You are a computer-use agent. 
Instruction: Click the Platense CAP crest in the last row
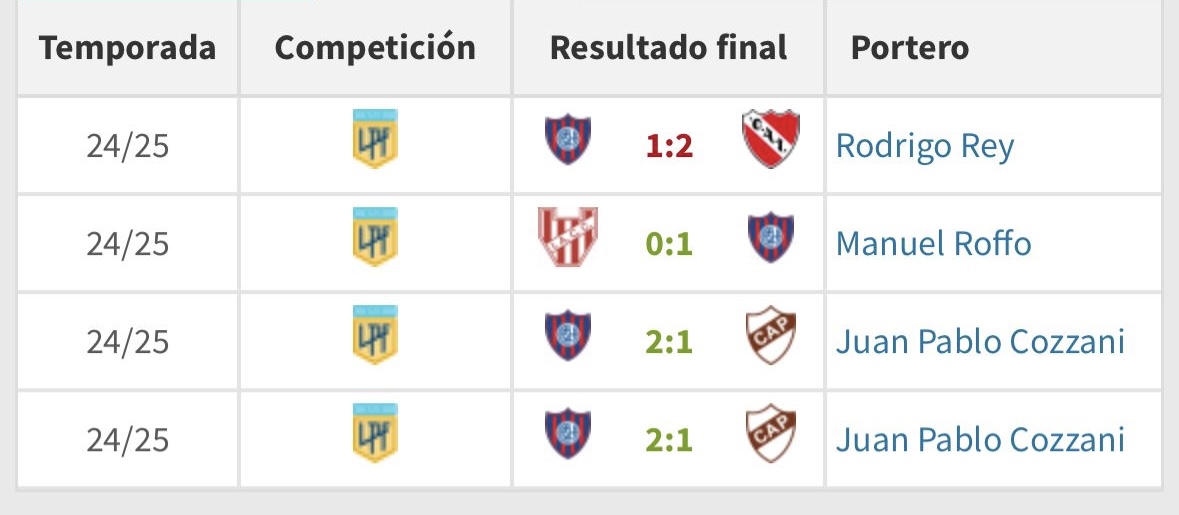[771, 434]
